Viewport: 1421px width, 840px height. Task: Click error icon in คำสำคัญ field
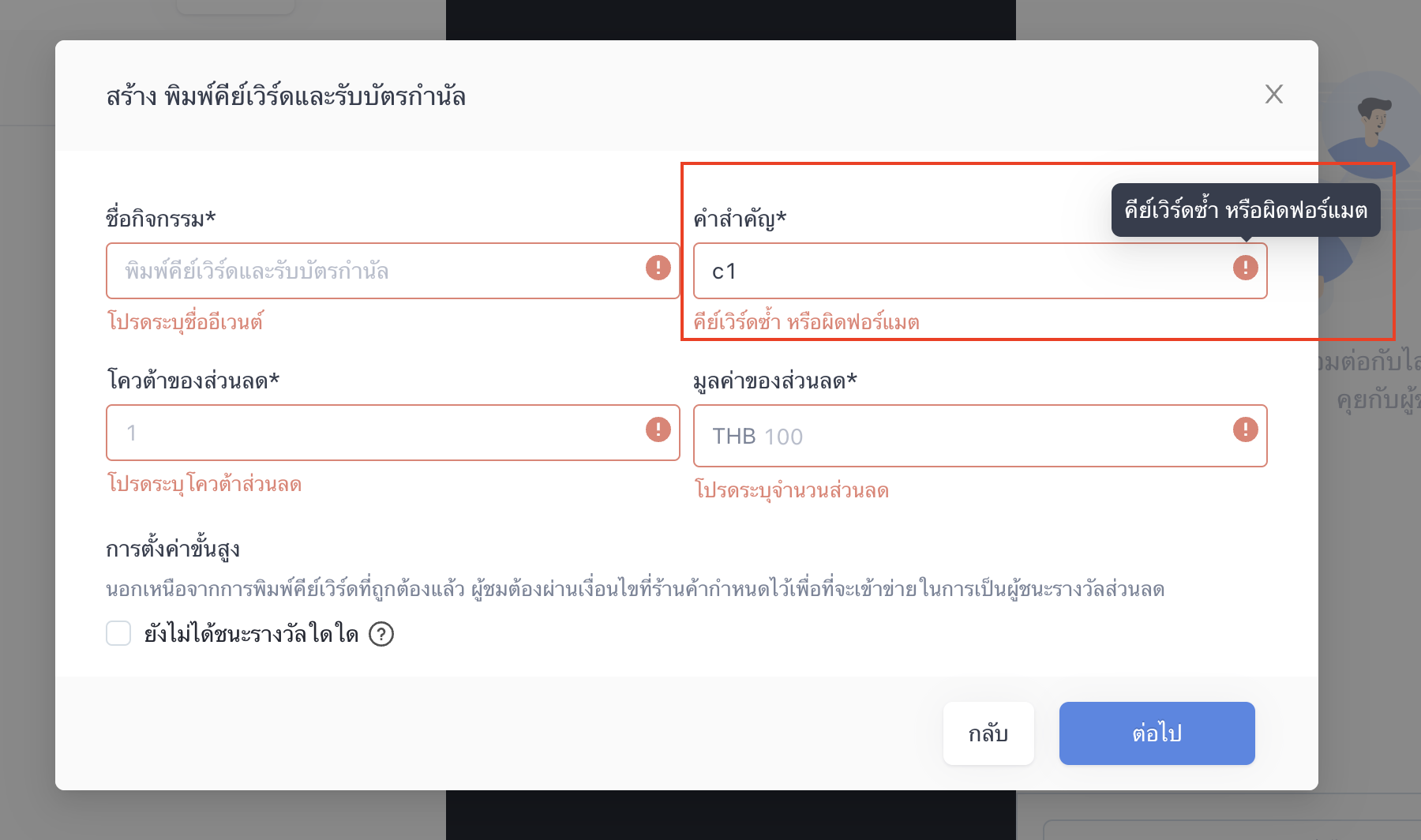click(1245, 268)
